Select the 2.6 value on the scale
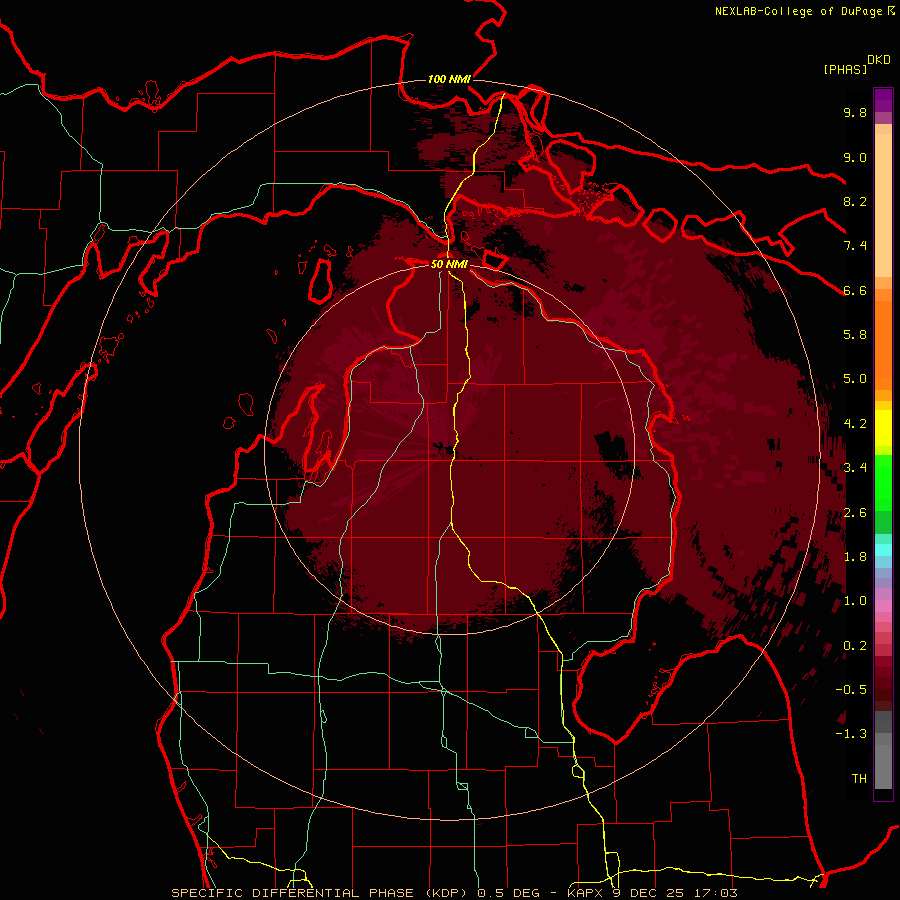The width and height of the screenshot is (900, 900). [855, 513]
